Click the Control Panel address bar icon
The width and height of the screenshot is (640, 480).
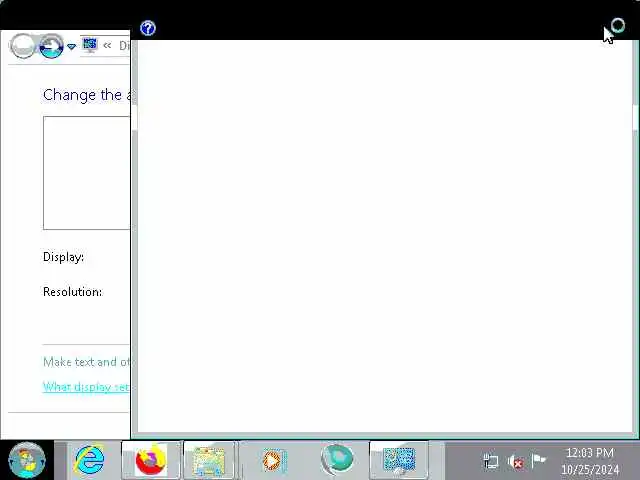pos(90,45)
